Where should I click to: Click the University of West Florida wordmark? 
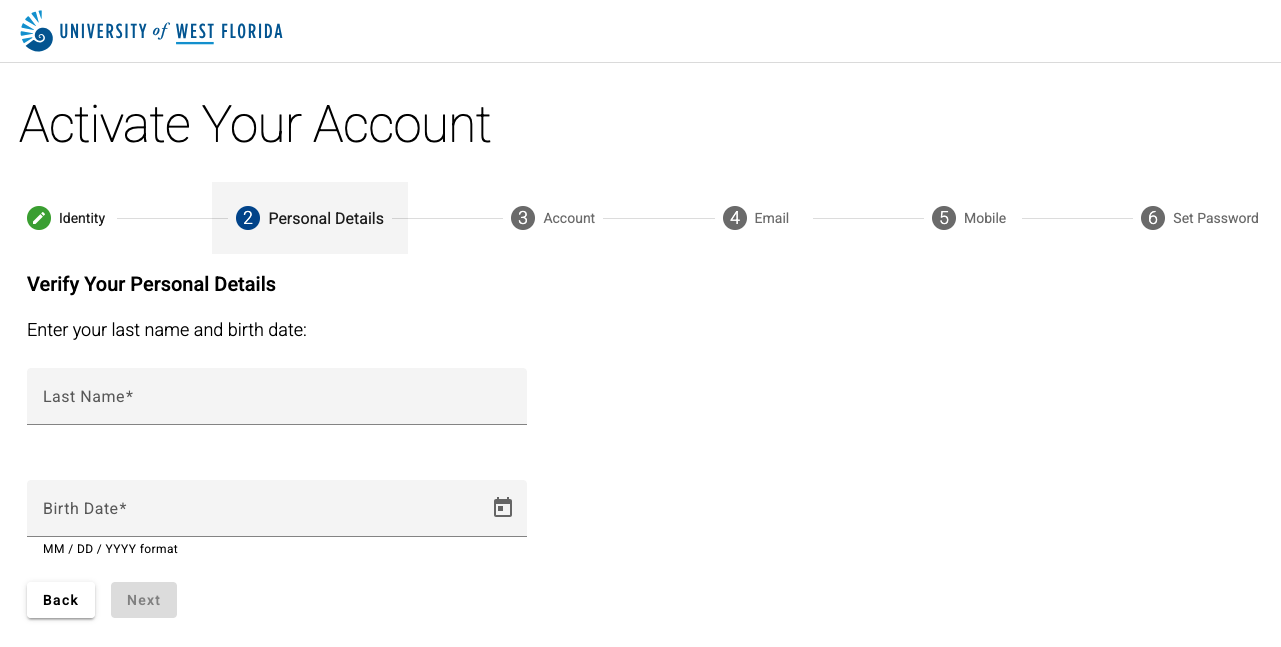pos(171,31)
